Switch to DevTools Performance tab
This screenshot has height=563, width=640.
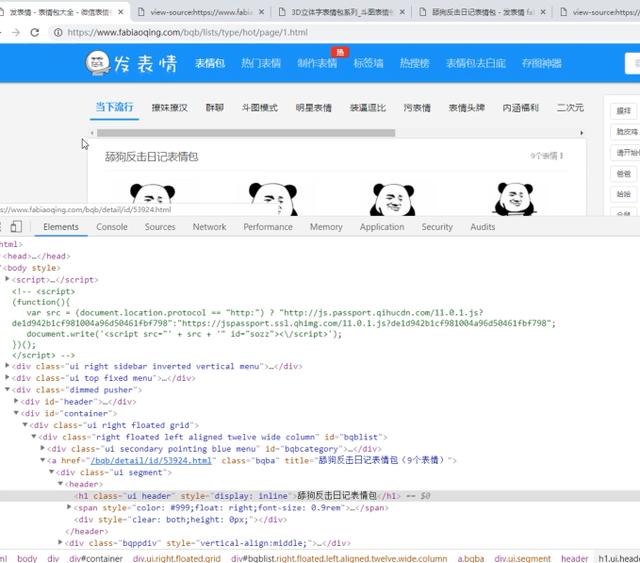point(268,227)
